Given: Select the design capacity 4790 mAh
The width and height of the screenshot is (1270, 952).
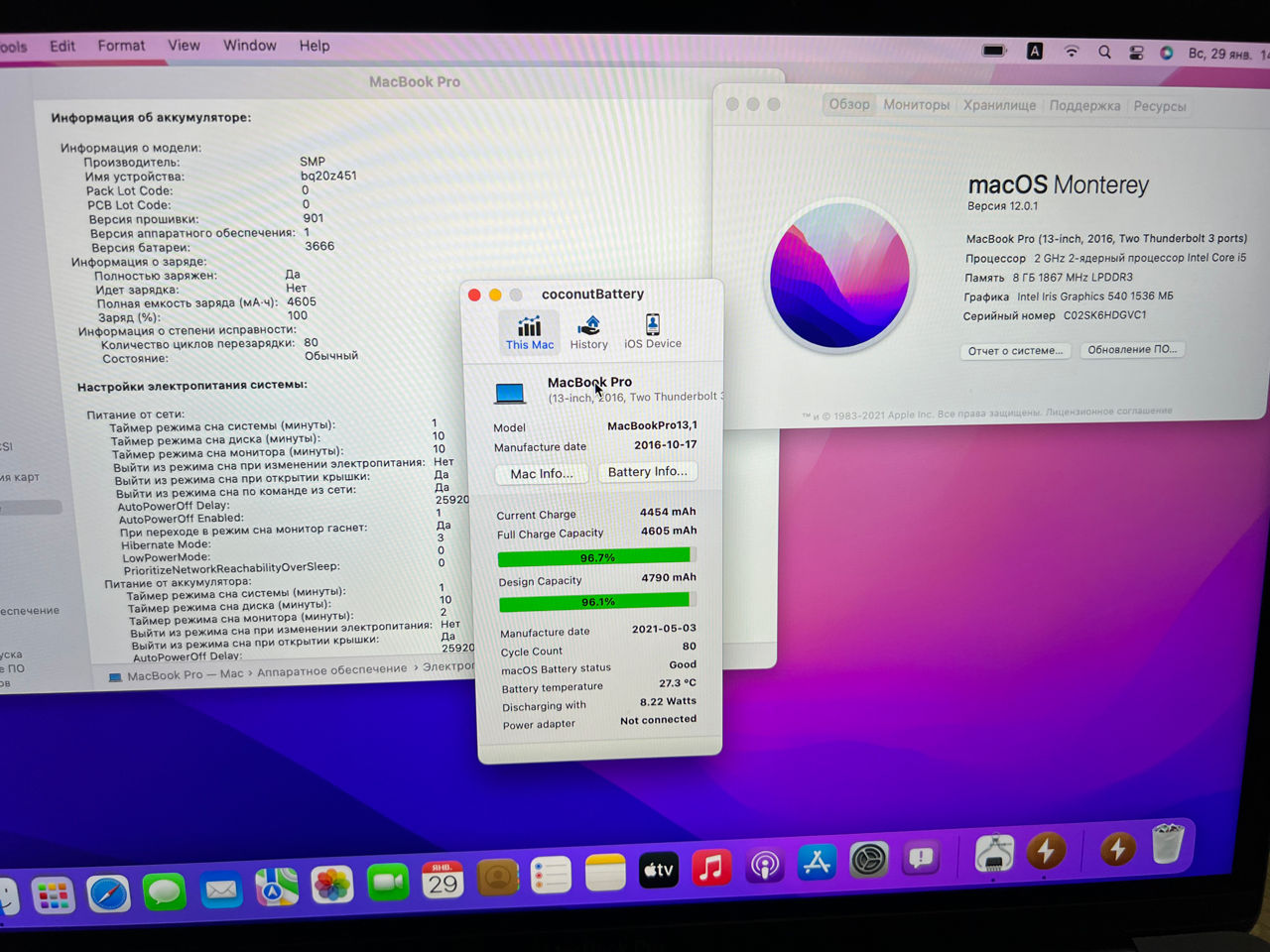Looking at the screenshot, I should (x=669, y=577).
